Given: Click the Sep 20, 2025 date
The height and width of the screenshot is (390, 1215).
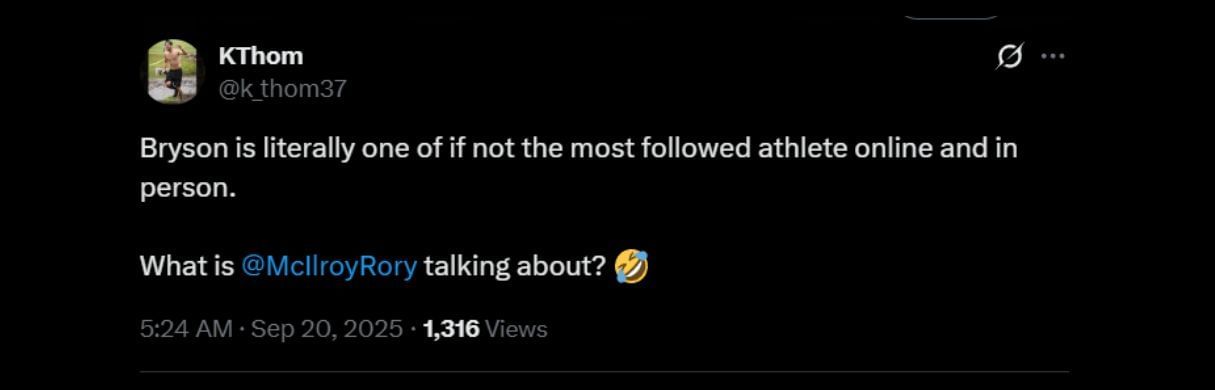Looking at the screenshot, I should 327,328.
